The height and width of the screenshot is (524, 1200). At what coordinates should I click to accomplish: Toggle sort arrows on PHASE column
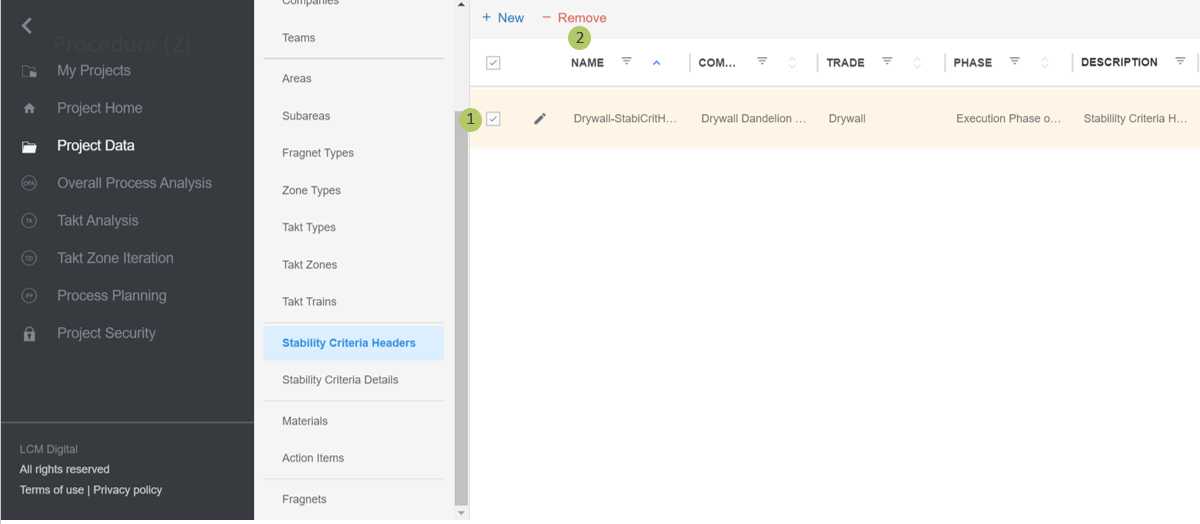pos(1044,63)
